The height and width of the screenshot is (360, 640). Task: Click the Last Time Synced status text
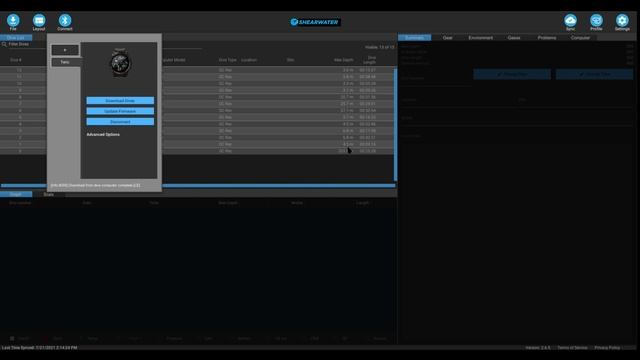[39, 348]
